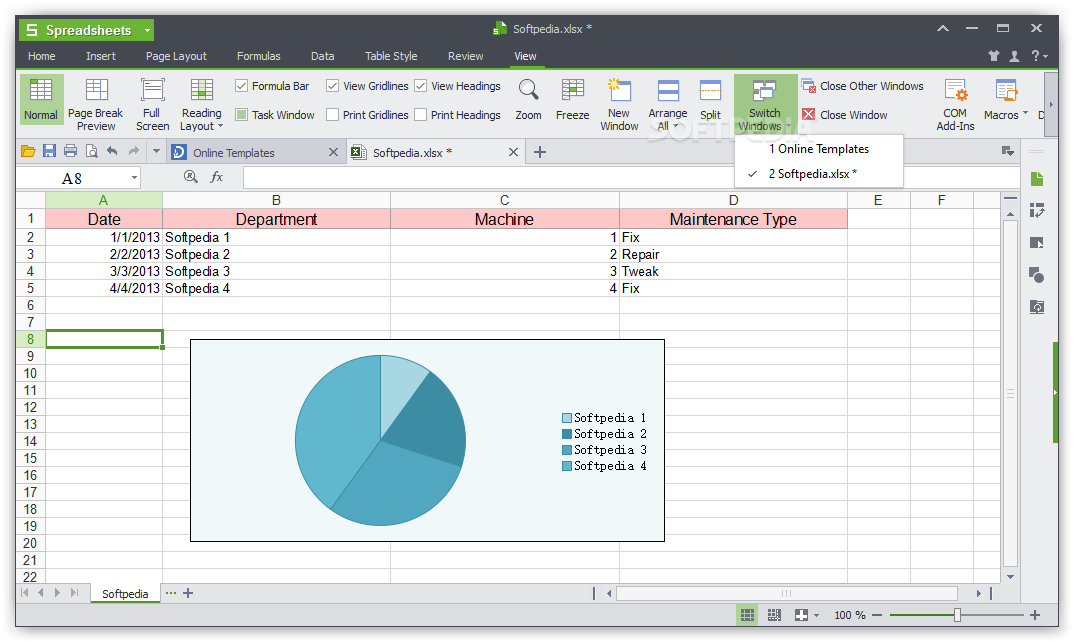Click the zoom slider handle
Screen dimensions: 1074x642
pos(958,615)
